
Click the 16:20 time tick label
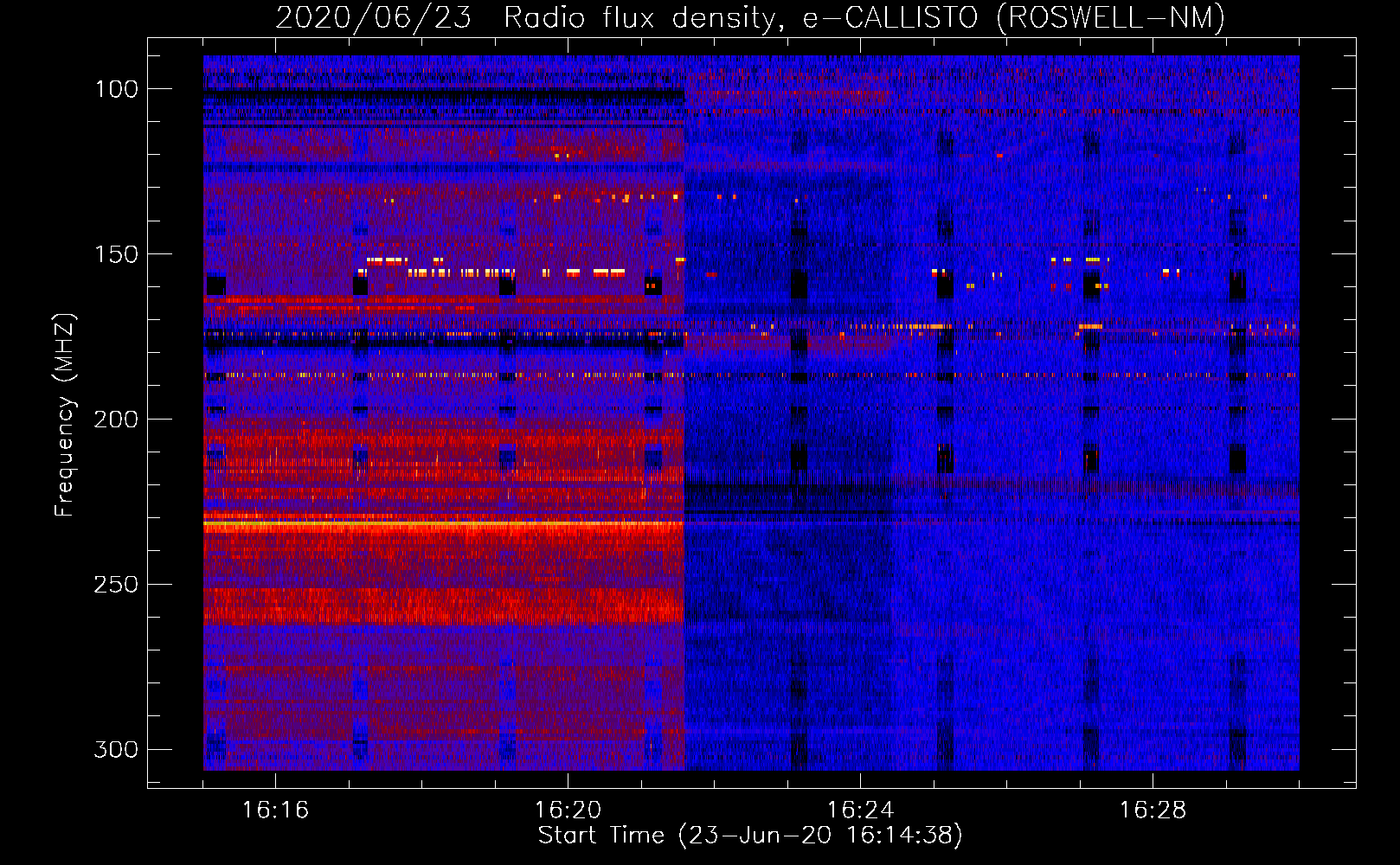568,811
